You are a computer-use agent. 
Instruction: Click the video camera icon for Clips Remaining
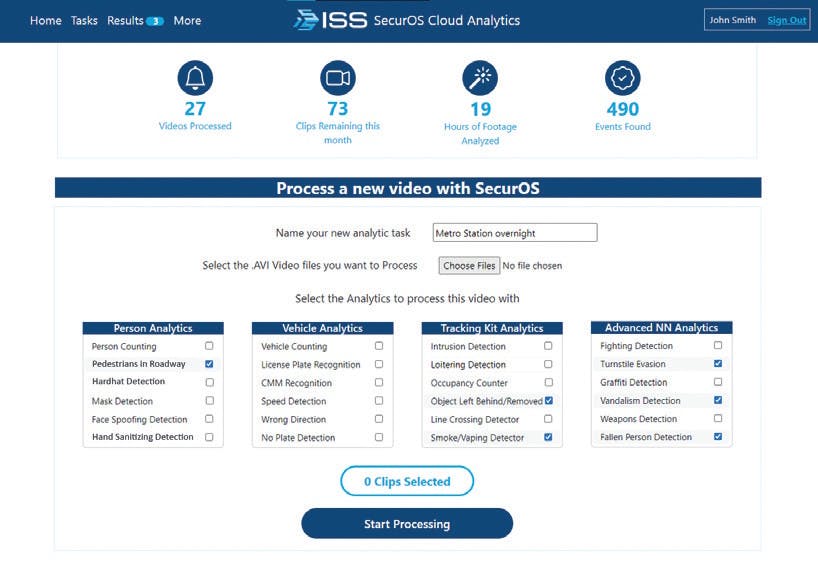pos(338,78)
